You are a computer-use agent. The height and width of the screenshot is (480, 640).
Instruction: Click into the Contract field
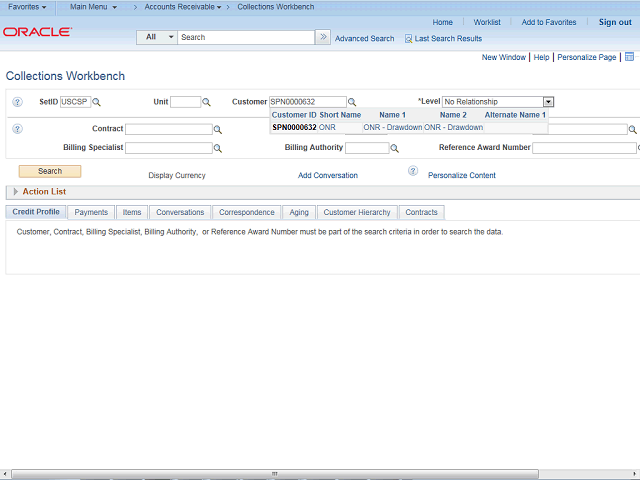tap(169, 129)
